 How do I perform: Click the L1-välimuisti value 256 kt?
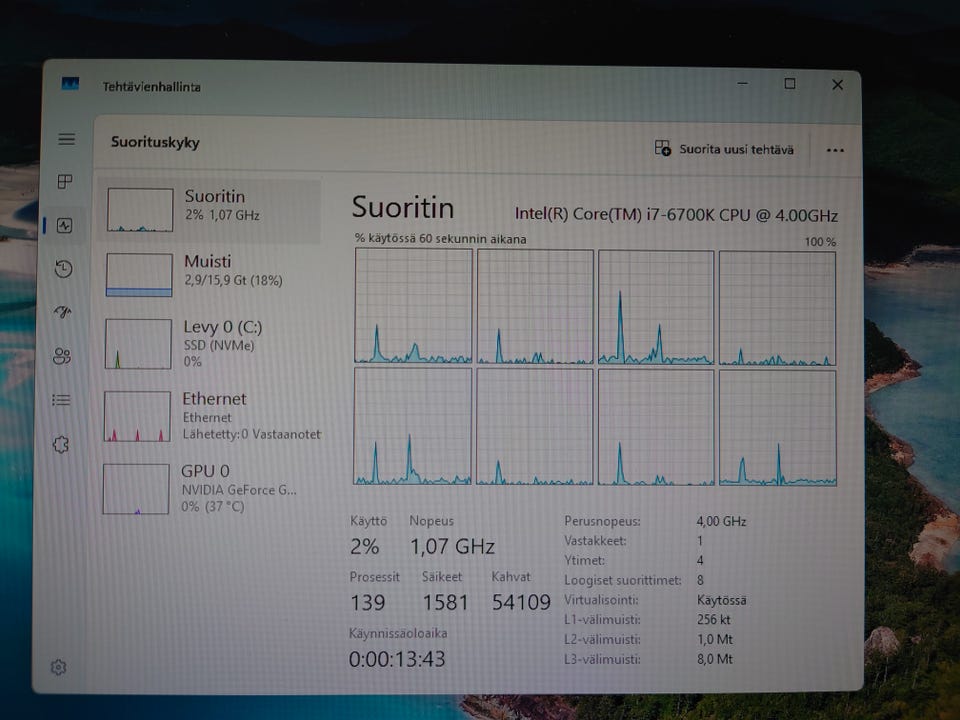pyautogui.click(x=713, y=620)
